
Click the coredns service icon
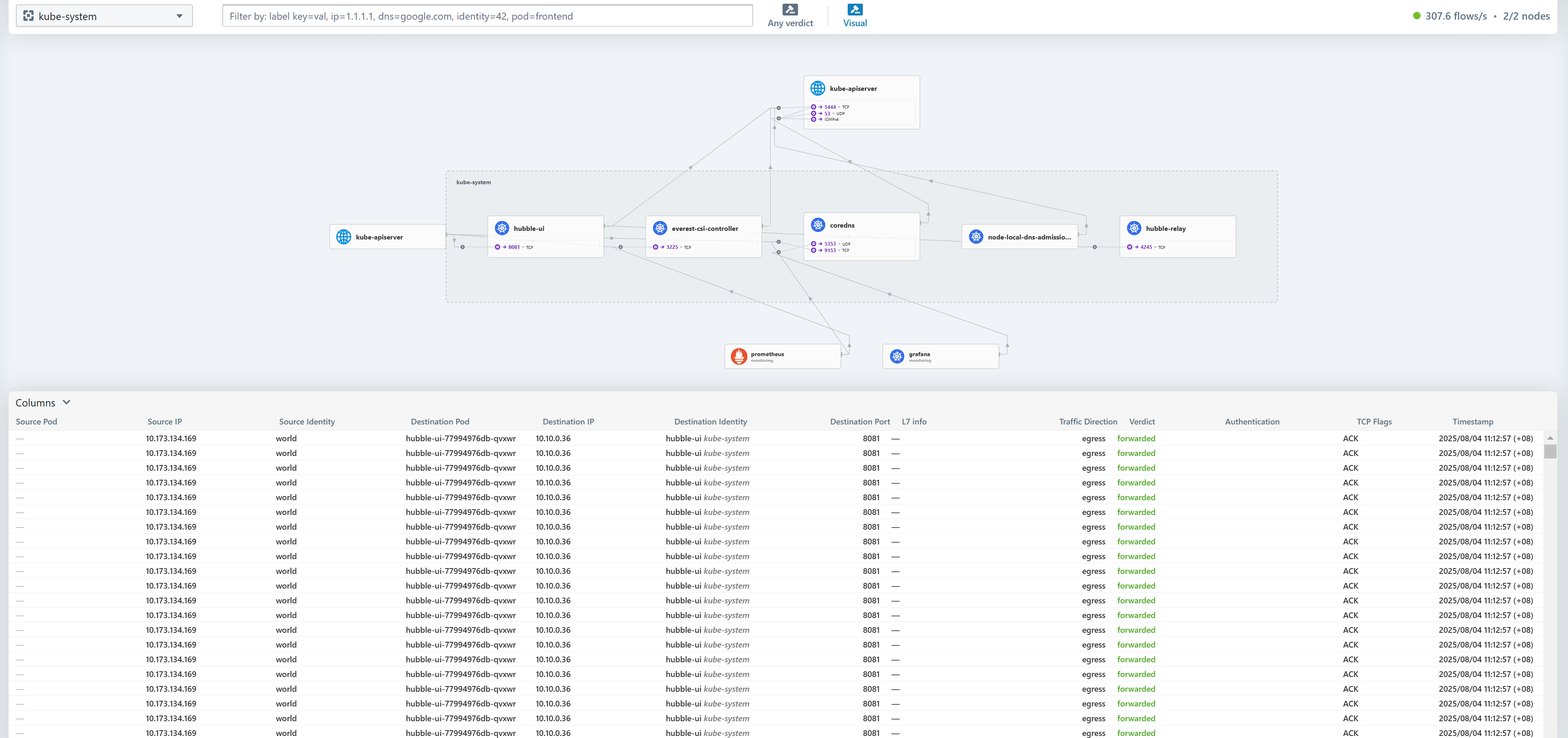click(817, 224)
